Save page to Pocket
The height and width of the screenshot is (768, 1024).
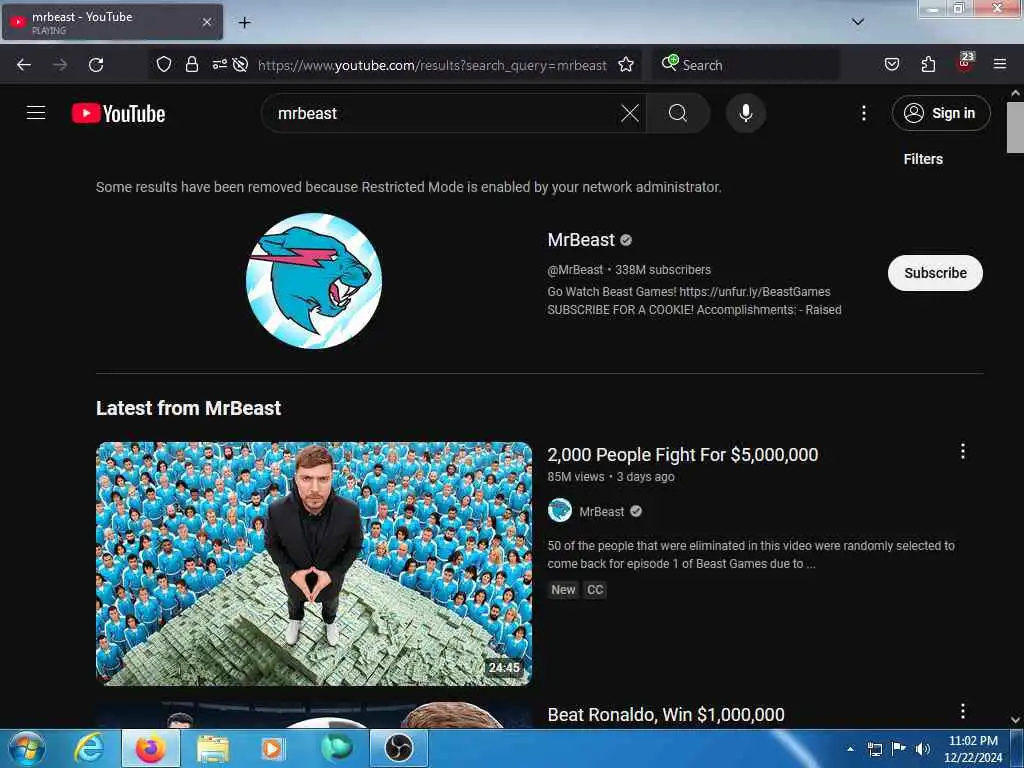coord(891,64)
